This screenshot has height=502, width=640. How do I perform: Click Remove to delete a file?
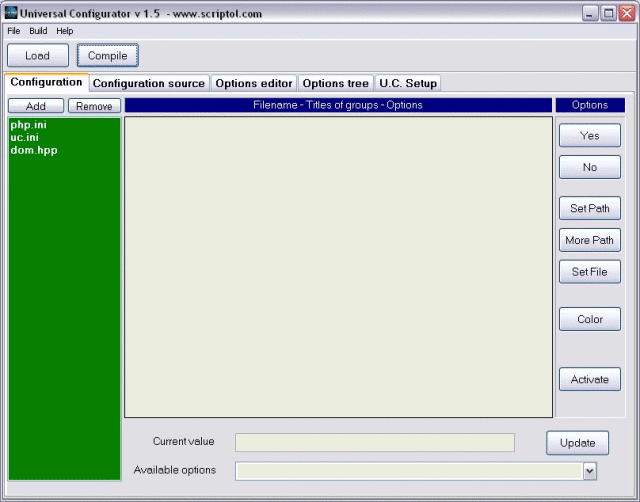click(94, 106)
